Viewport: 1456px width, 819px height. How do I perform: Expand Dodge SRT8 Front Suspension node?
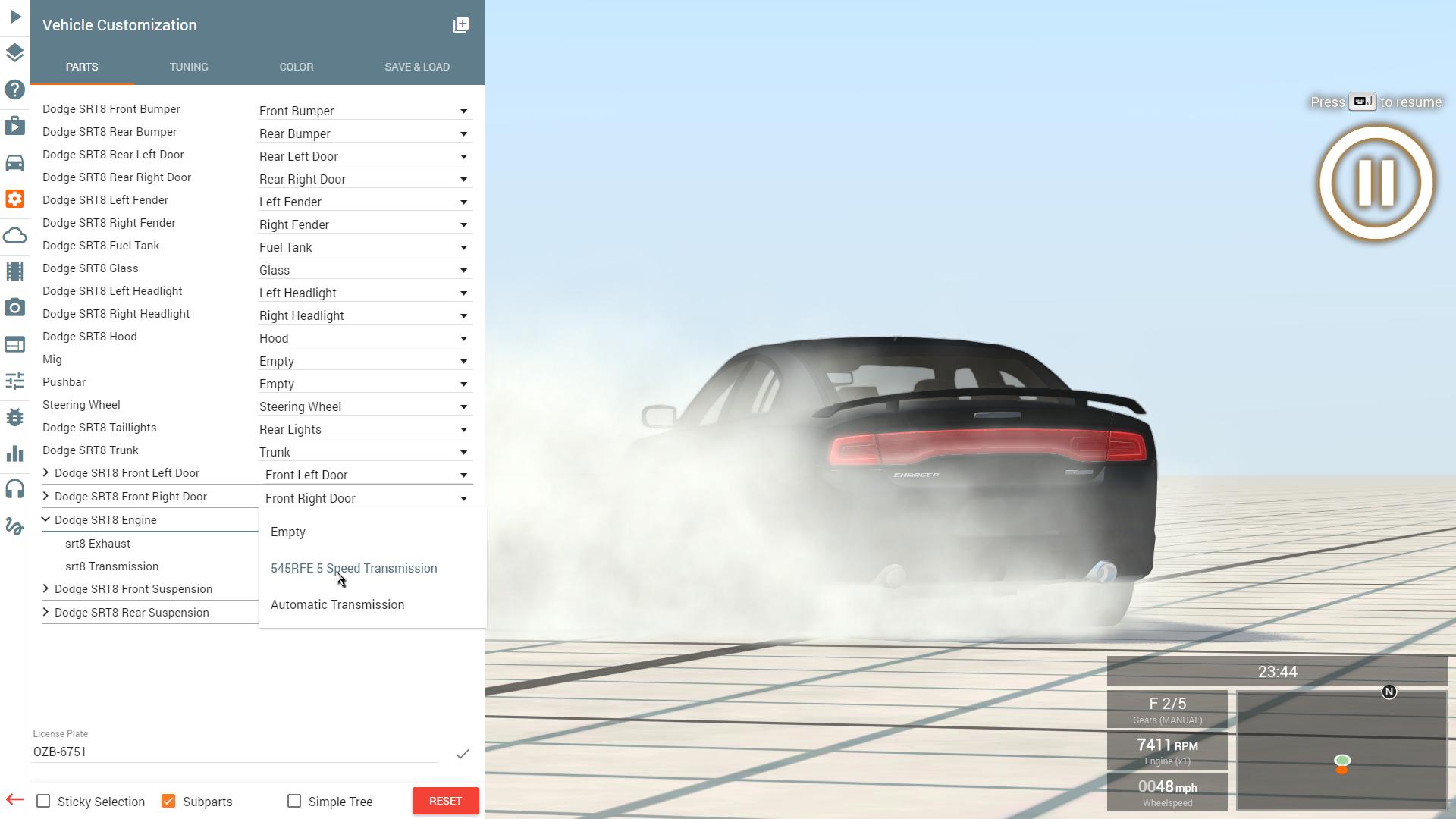coord(45,588)
